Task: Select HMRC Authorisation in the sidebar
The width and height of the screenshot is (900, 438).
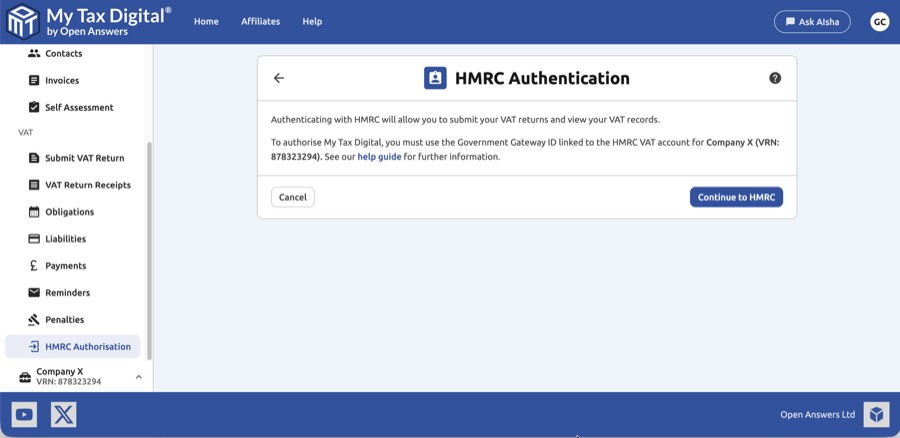Action: (72, 347)
